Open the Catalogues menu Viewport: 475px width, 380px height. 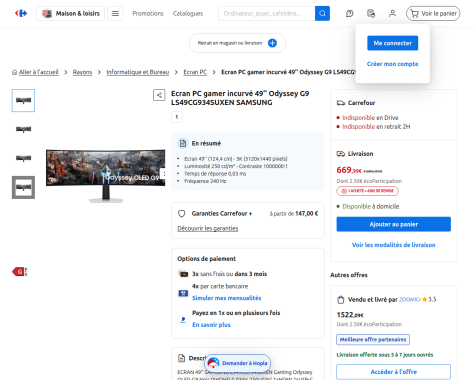(188, 14)
